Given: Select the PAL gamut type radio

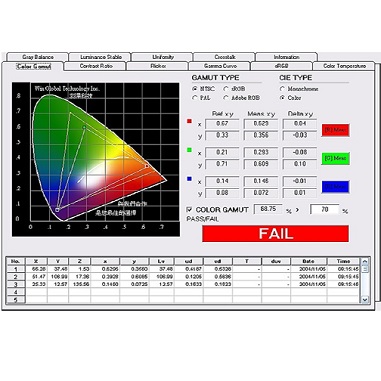Looking at the screenshot, I should pos(195,98).
